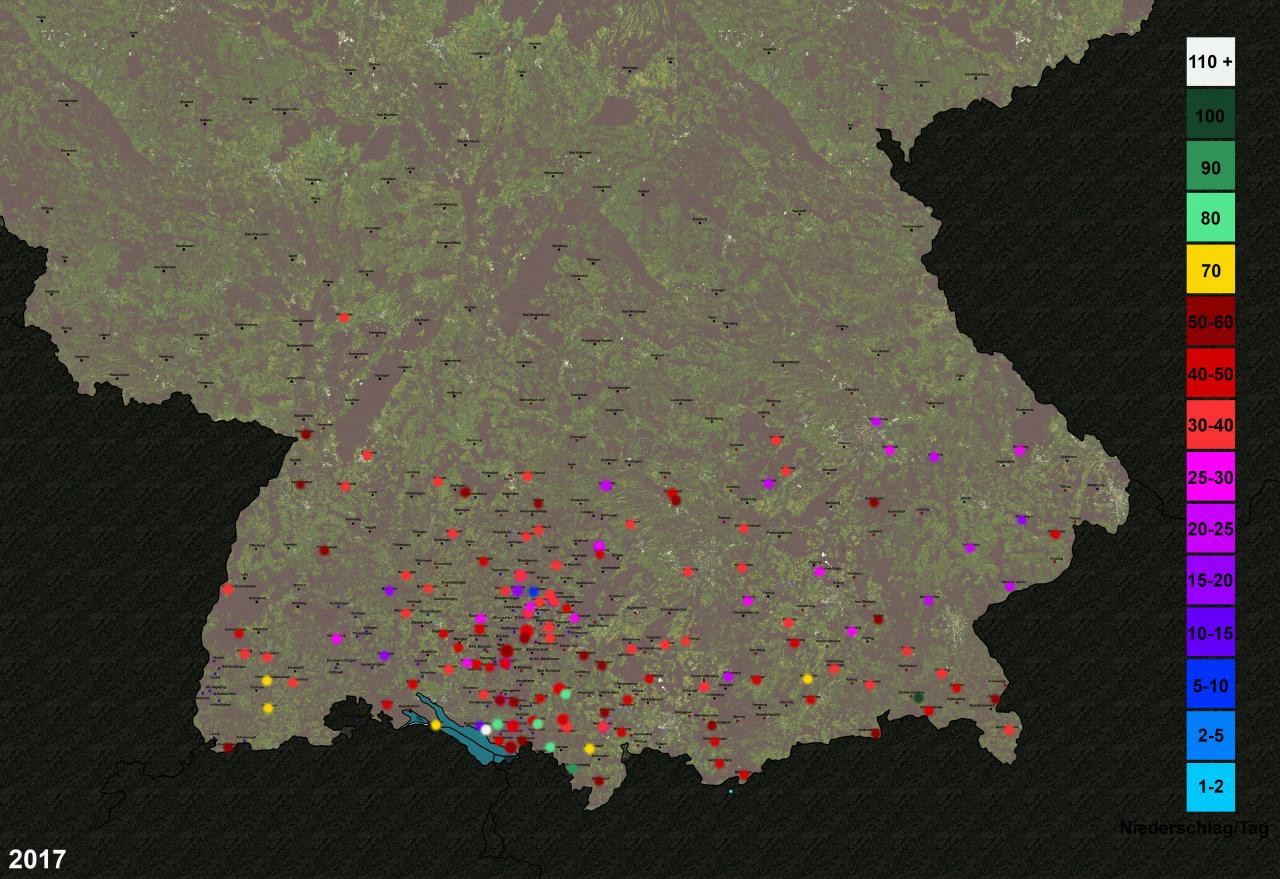This screenshot has height=879, width=1280.
Task: Select the dark red 50-60 legend swatch
Action: point(1210,321)
